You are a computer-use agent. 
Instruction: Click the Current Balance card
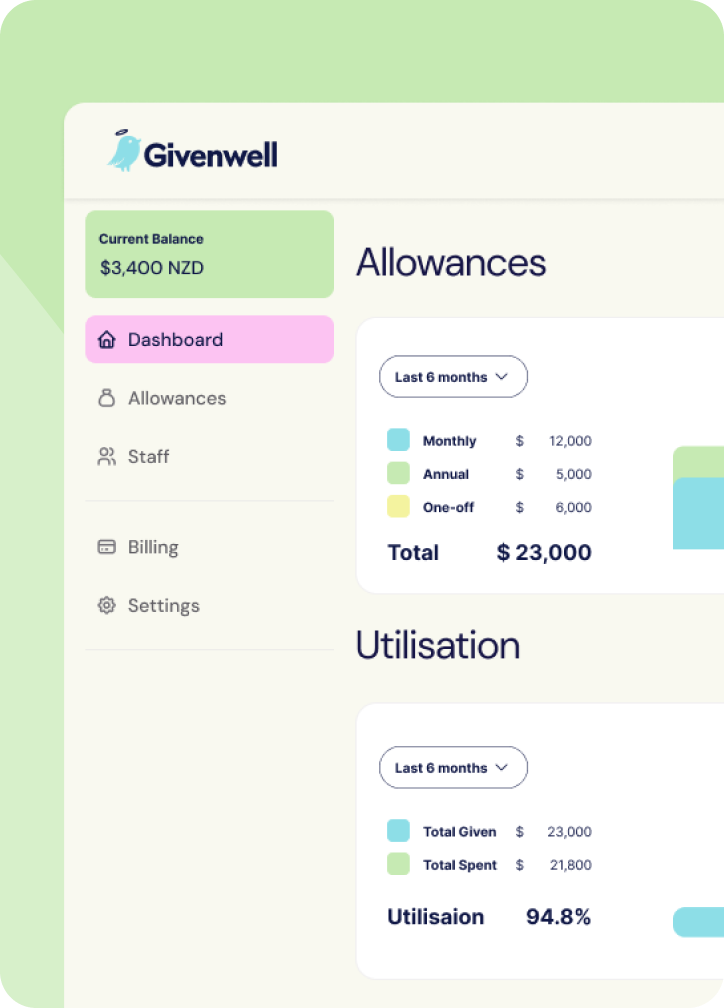tap(209, 254)
